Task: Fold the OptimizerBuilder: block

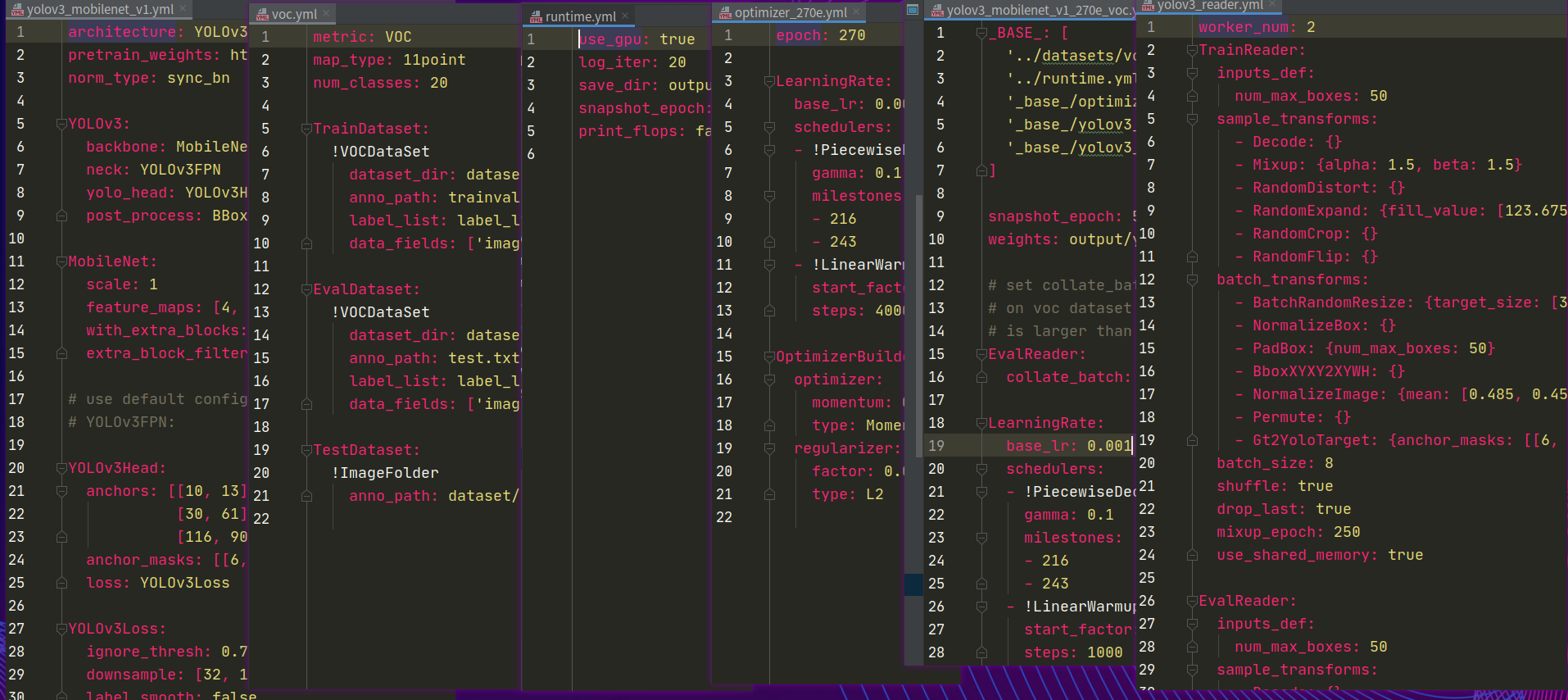Action: click(769, 357)
